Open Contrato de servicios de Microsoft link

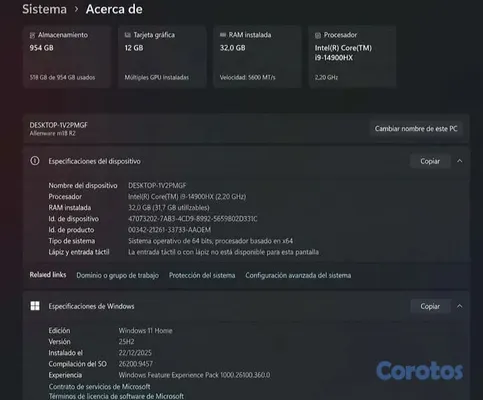[99, 387]
